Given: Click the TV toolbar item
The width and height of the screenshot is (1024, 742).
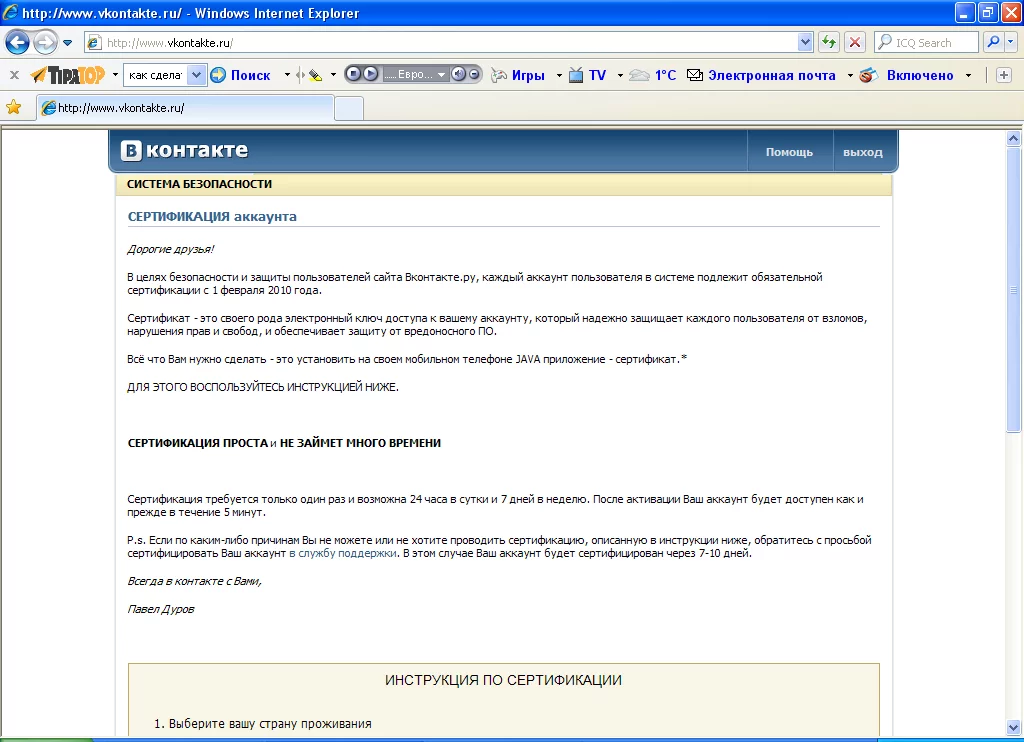Looking at the screenshot, I should point(588,75).
